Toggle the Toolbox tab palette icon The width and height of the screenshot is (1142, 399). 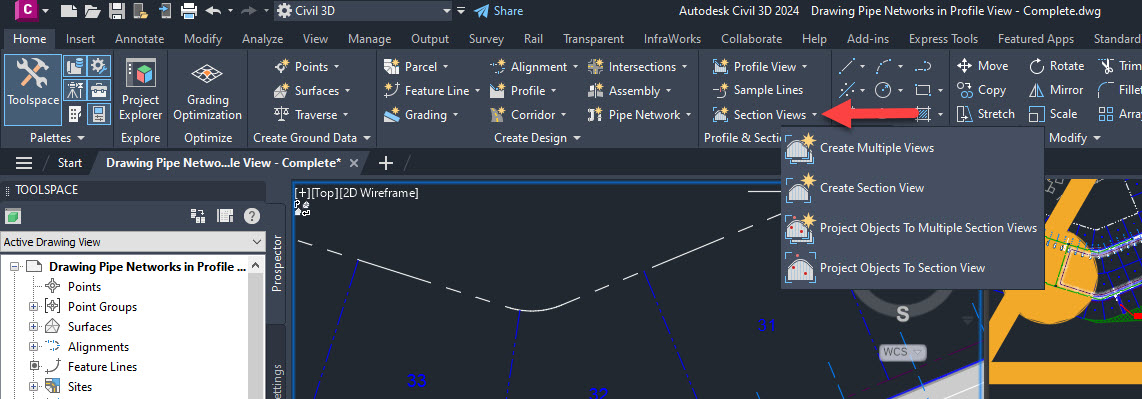click(x=98, y=90)
